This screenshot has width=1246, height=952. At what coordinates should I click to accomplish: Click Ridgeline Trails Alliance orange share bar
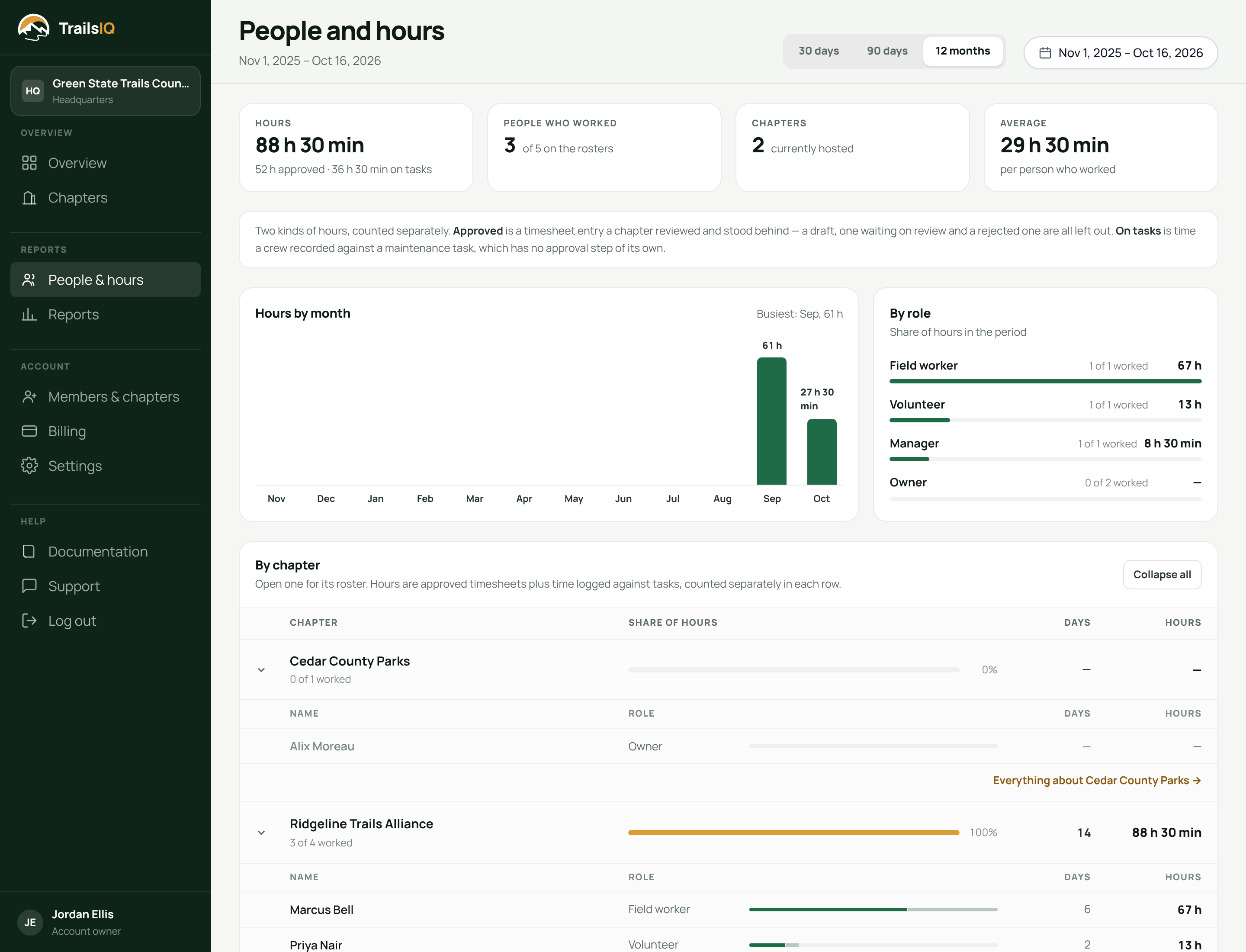[793, 833]
